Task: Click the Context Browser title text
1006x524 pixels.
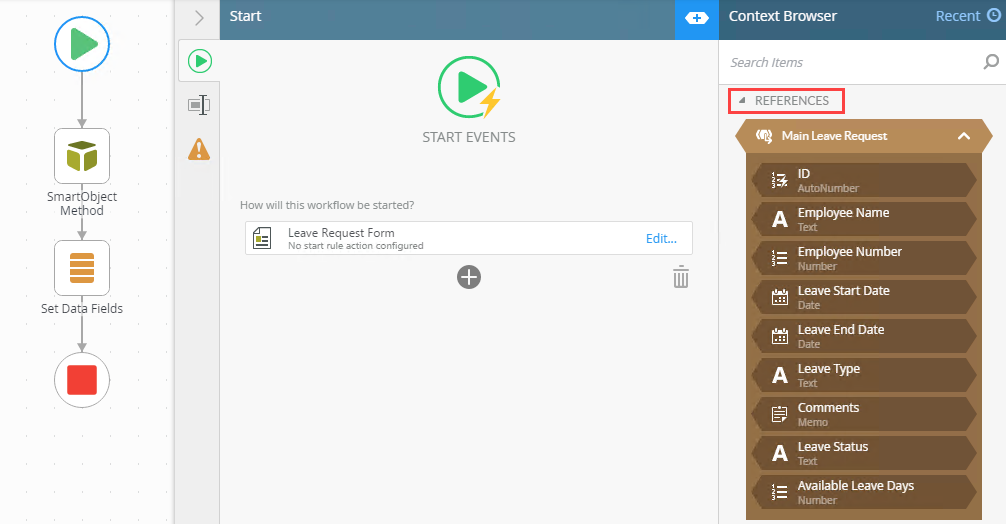Action: coord(783,16)
